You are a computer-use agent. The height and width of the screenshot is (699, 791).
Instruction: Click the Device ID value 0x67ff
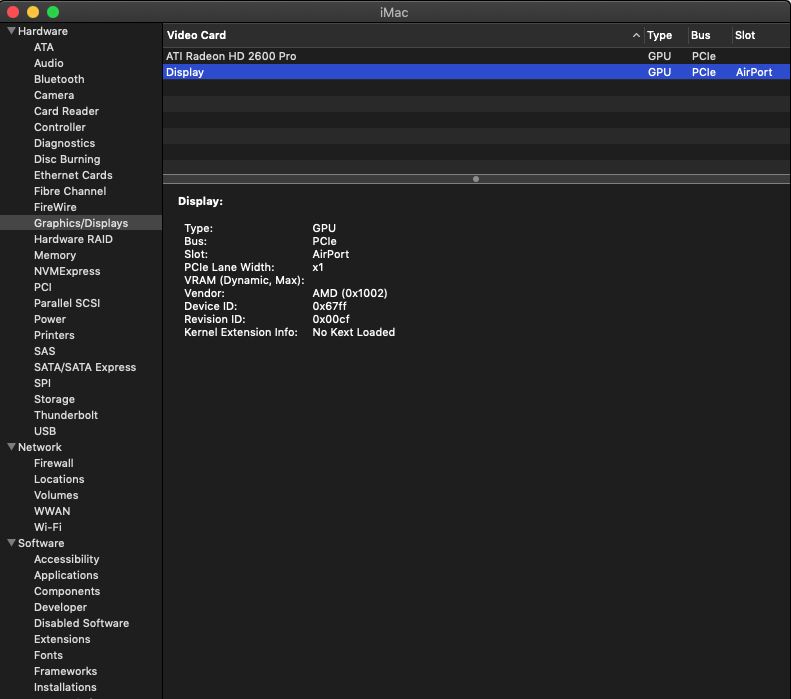tap(329, 306)
